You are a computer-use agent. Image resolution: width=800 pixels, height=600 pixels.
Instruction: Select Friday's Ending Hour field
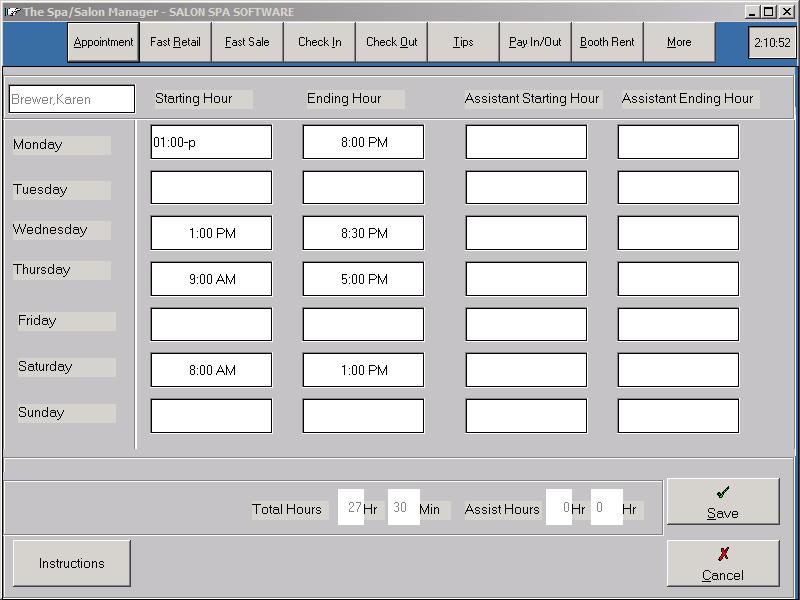[x=363, y=324]
